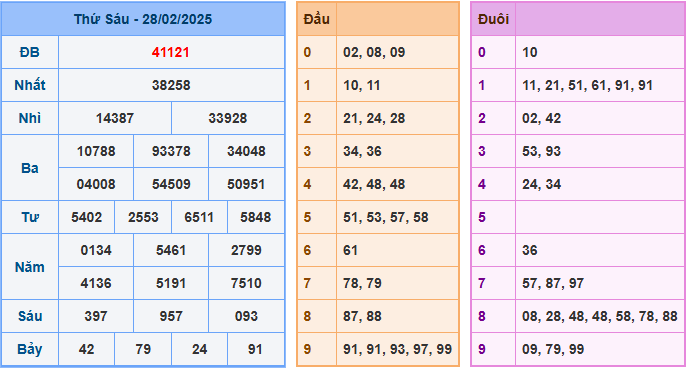Select Đầu row 6 value 61

click(x=350, y=250)
